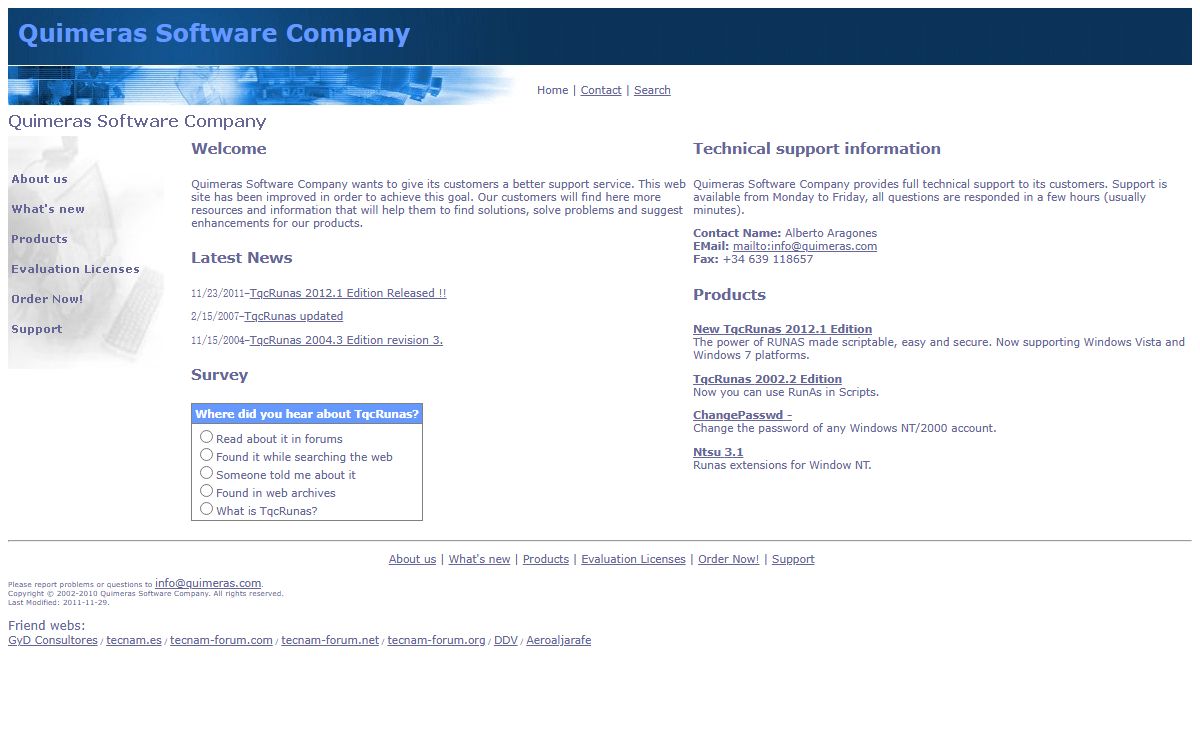Screen dimensions: 1200x740
Task: Click the mailto:info@quimeras.com support email link
Action: (805, 247)
